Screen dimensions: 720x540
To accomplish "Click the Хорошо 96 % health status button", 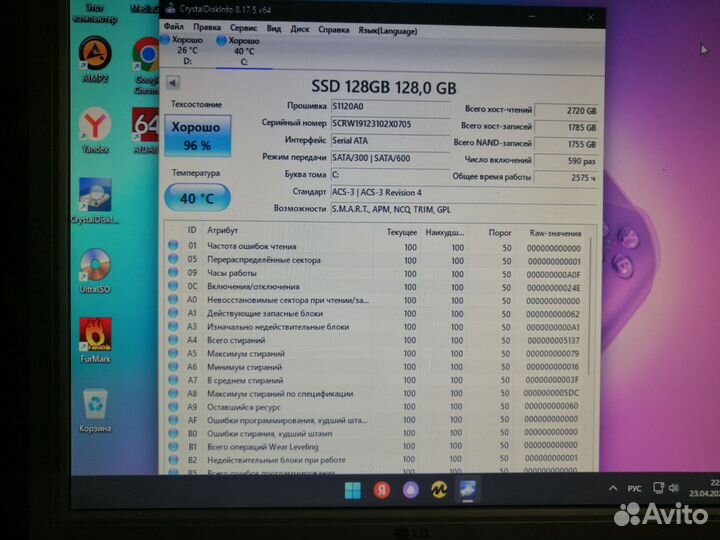I will tap(198, 137).
